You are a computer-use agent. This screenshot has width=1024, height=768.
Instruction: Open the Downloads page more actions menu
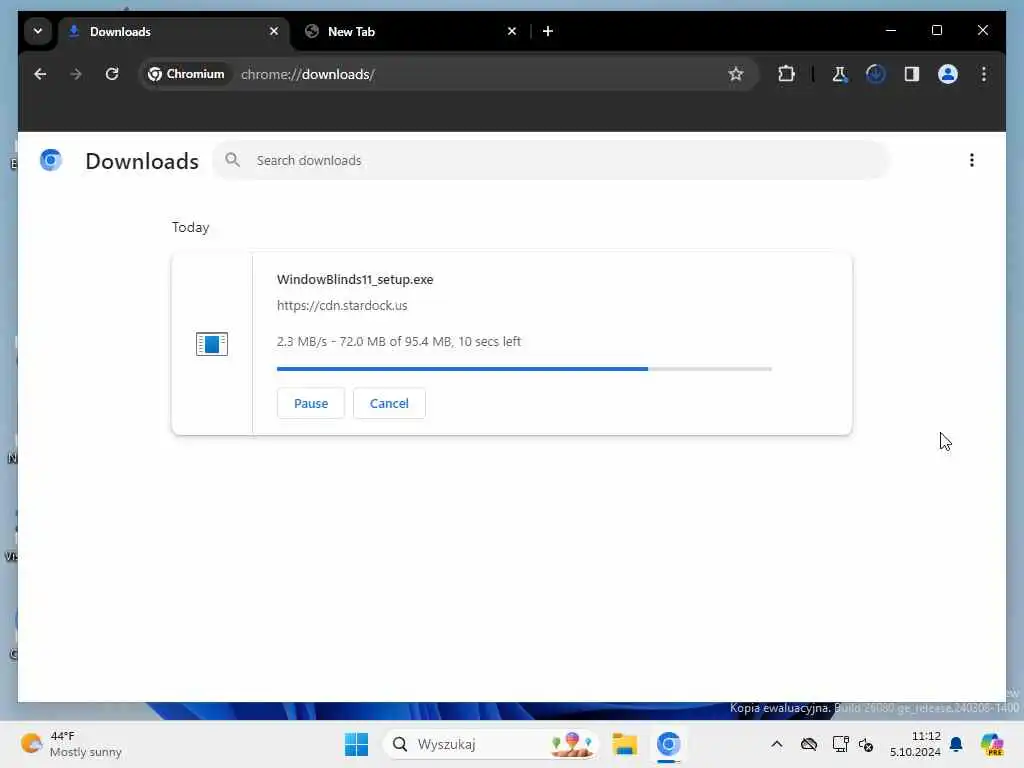(972, 161)
